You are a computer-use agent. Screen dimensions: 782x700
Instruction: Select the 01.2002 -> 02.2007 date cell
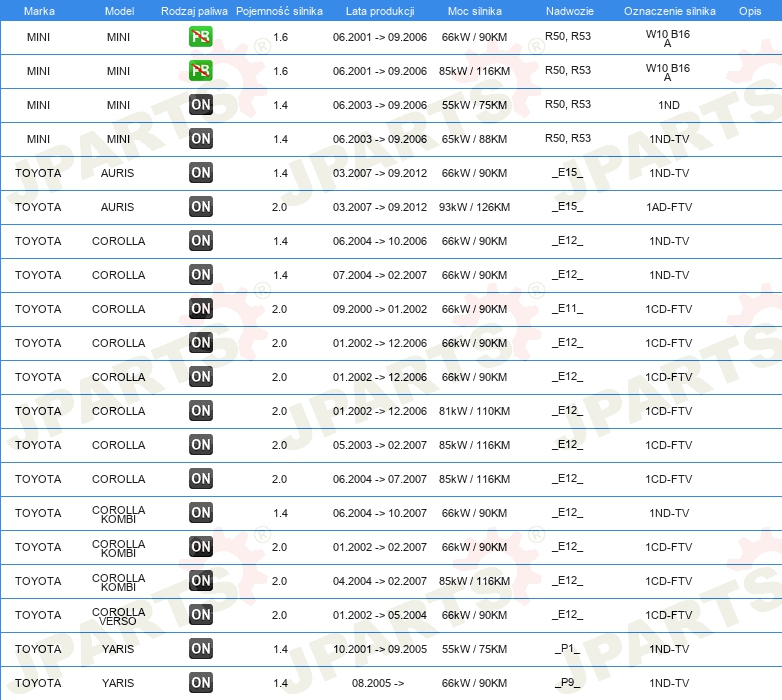coord(380,547)
